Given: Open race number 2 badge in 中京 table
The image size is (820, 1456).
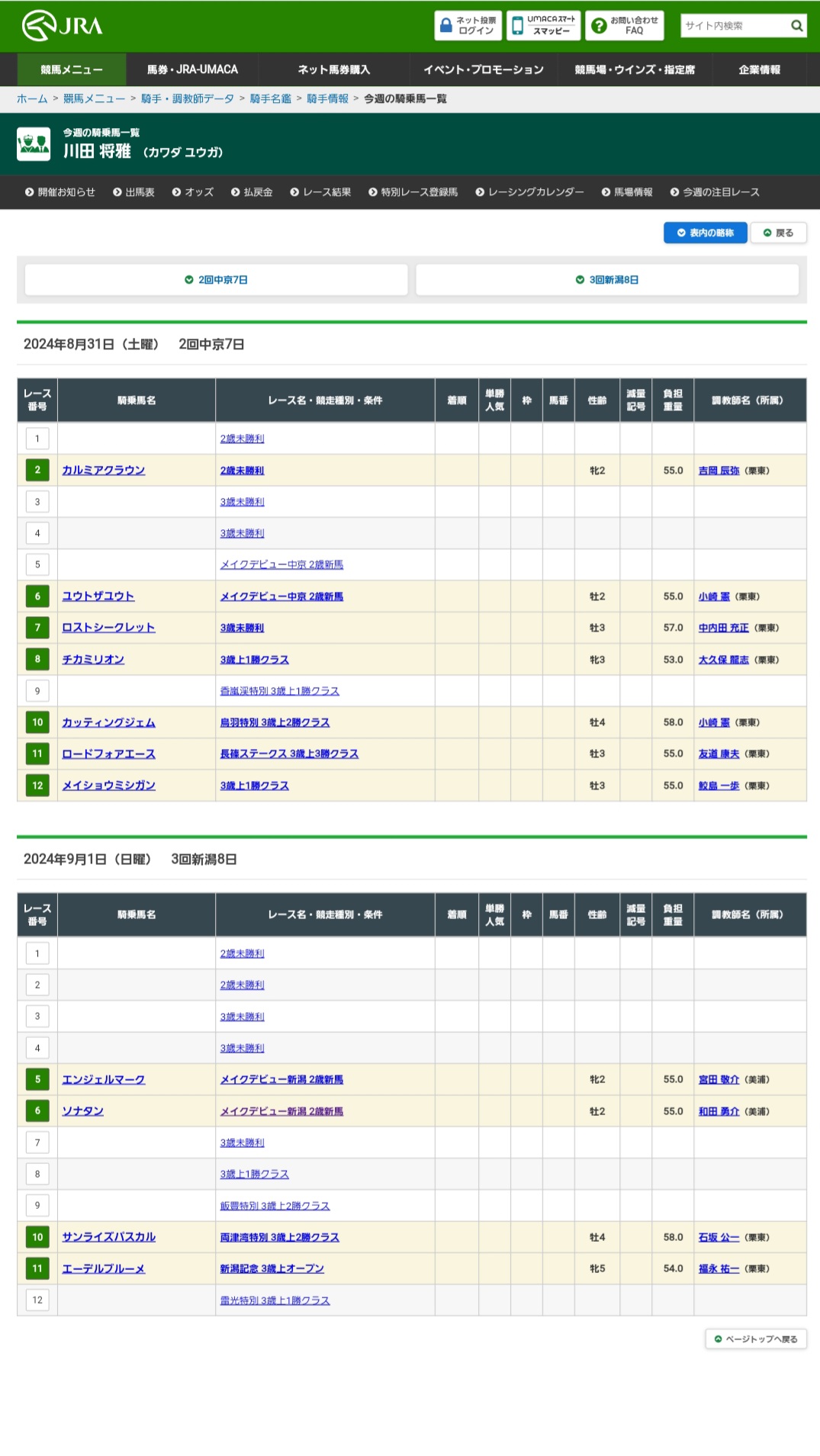Looking at the screenshot, I should (x=37, y=470).
